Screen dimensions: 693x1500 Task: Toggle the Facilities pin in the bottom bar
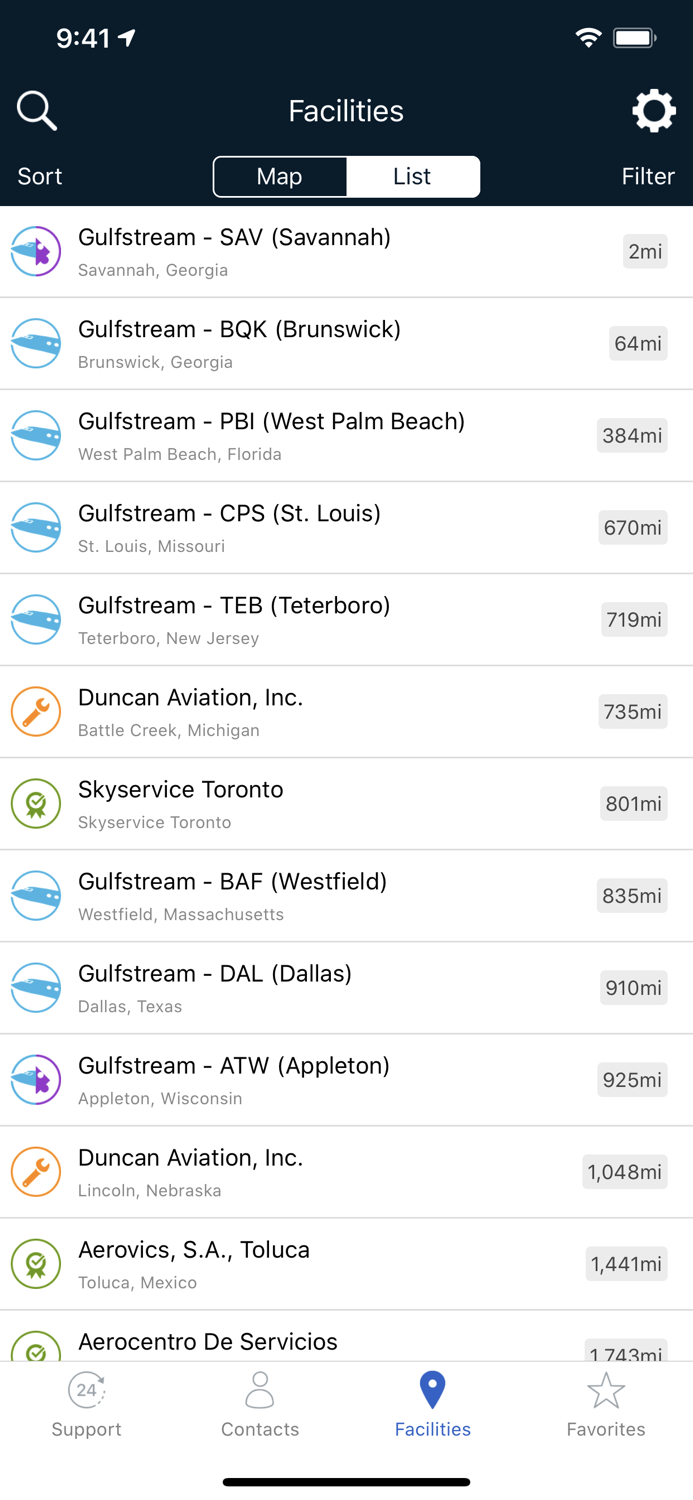[x=432, y=1389]
